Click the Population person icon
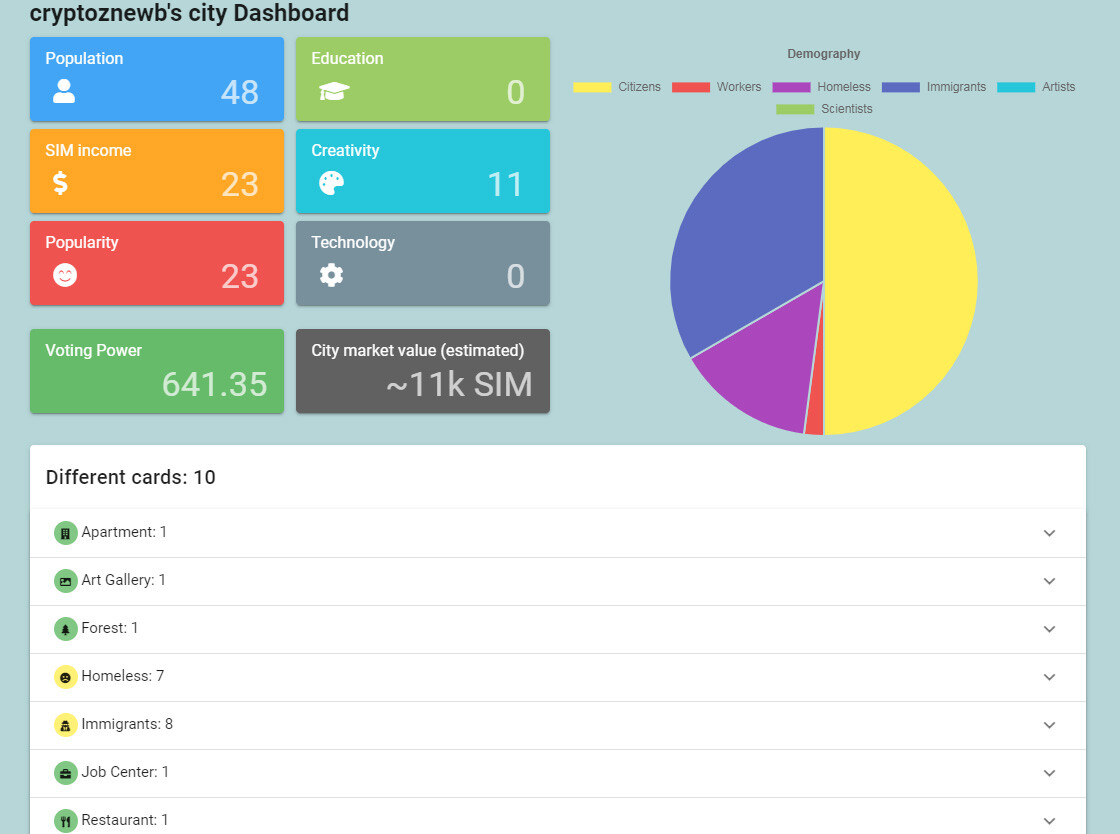Viewport: 1120px width, 834px height. click(x=64, y=91)
